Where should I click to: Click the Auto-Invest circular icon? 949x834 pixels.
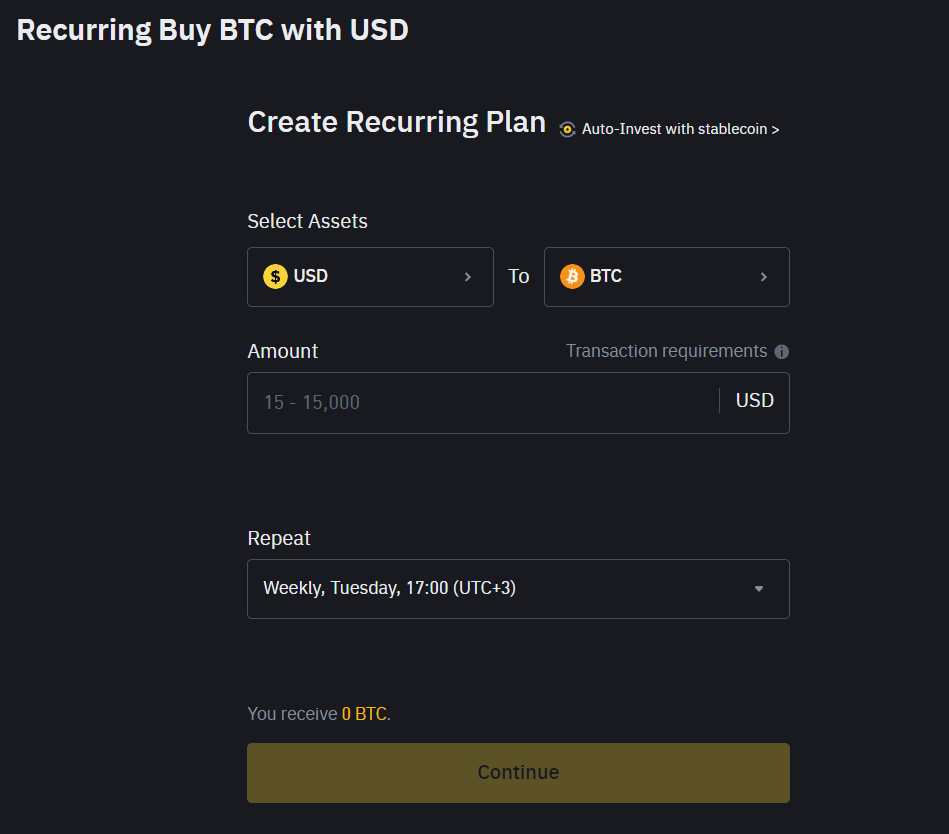(x=567, y=129)
